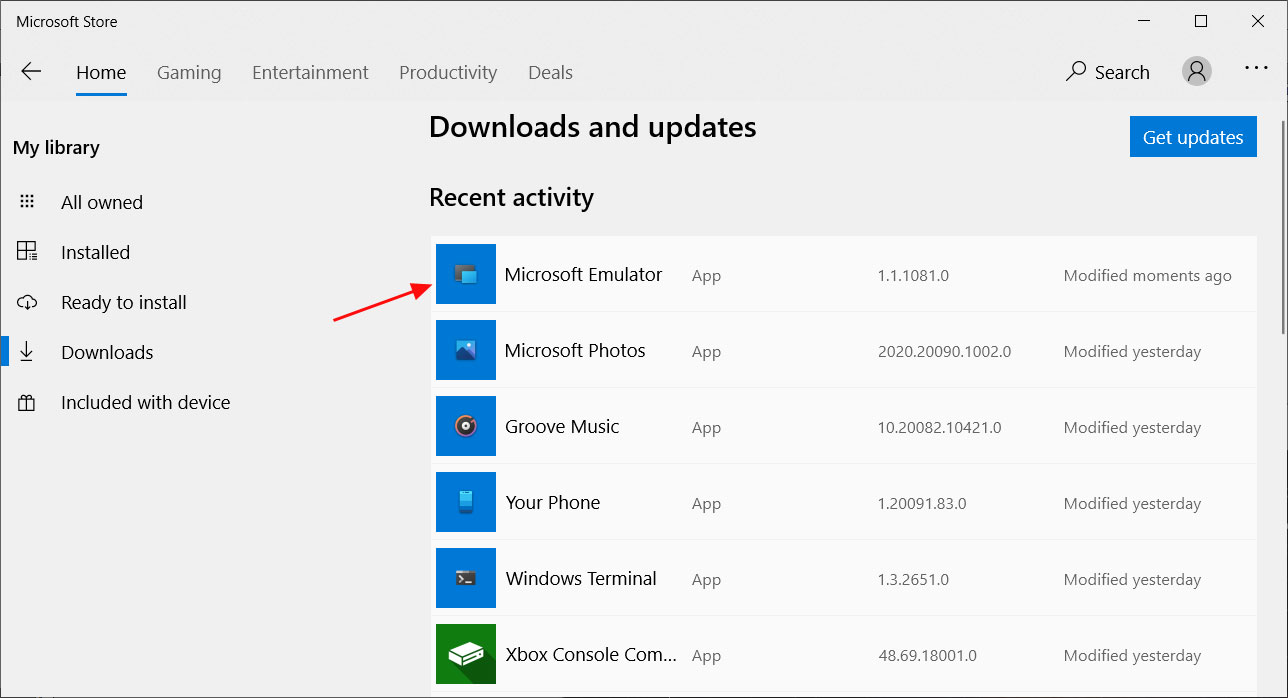
Task: Go back using the back arrow
Action: [x=32, y=71]
